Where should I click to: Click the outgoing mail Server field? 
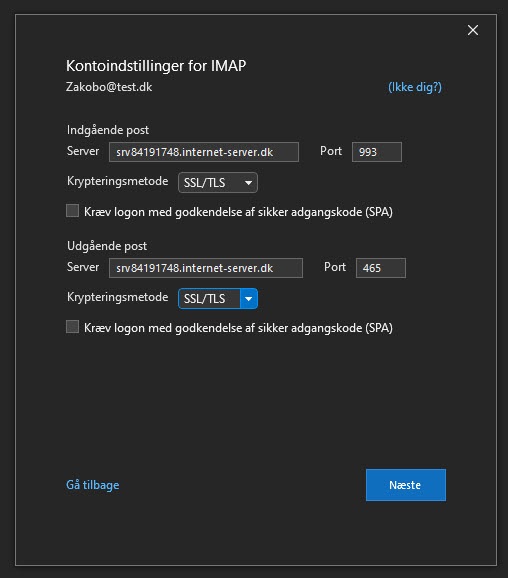click(206, 268)
